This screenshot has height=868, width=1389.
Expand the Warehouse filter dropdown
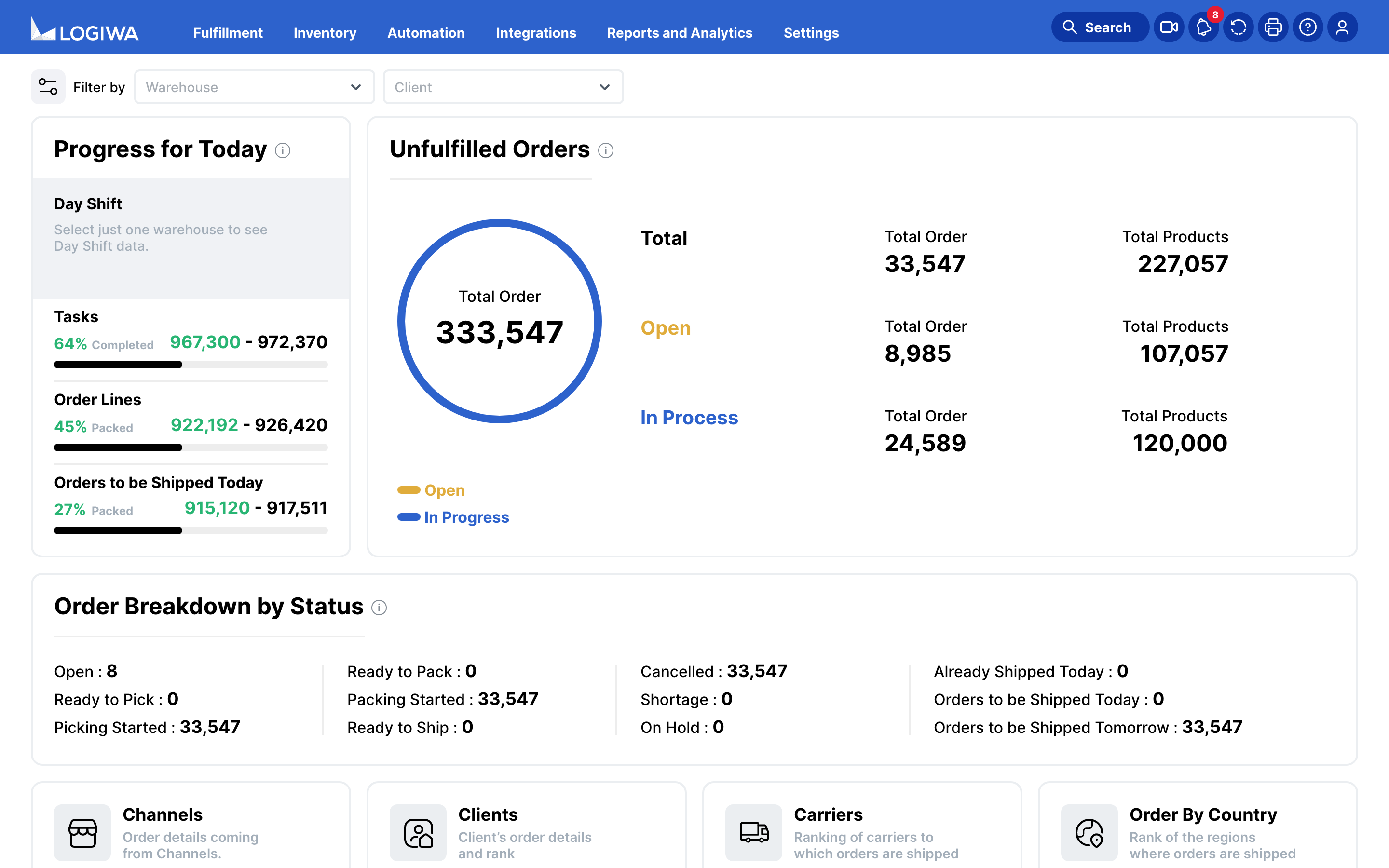click(254, 87)
